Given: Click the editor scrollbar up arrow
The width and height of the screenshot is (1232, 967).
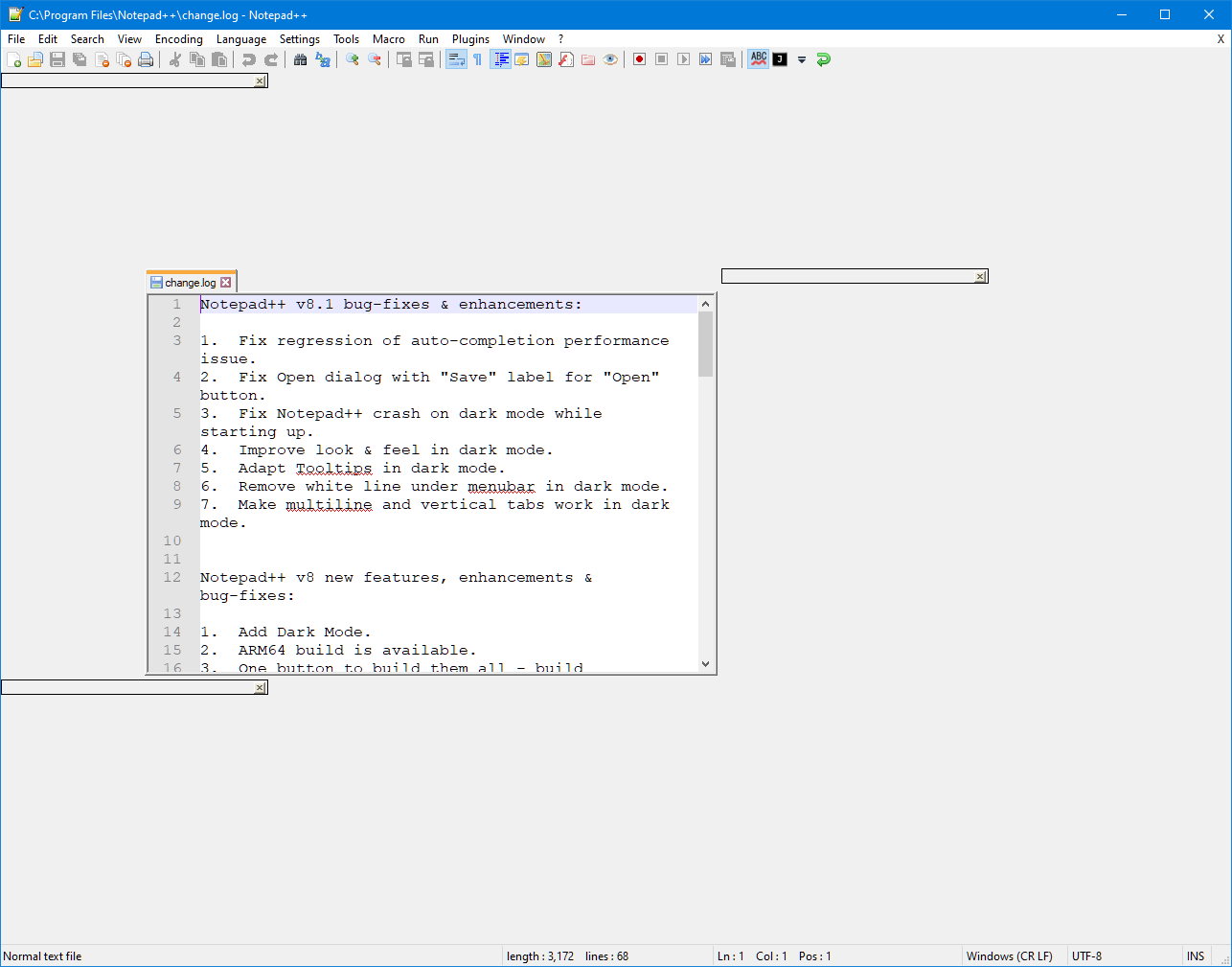Looking at the screenshot, I should pyautogui.click(x=706, y=304).
